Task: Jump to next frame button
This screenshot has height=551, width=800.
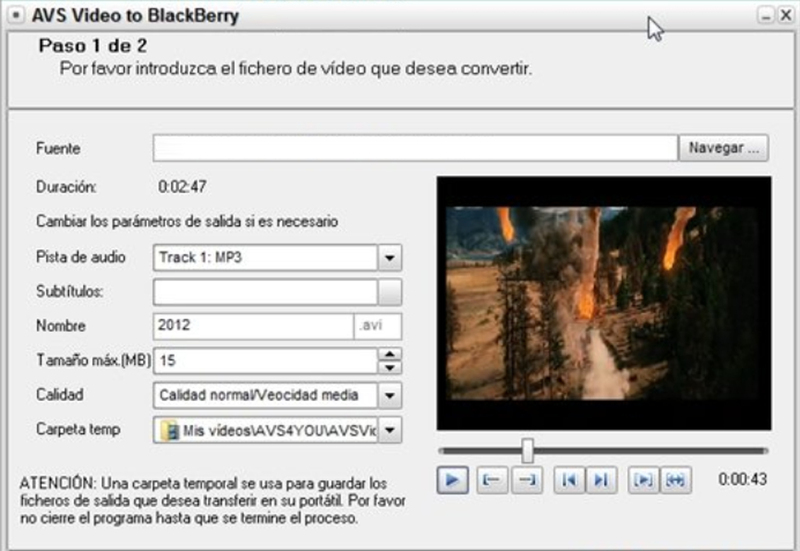Action: click(602, 480)
